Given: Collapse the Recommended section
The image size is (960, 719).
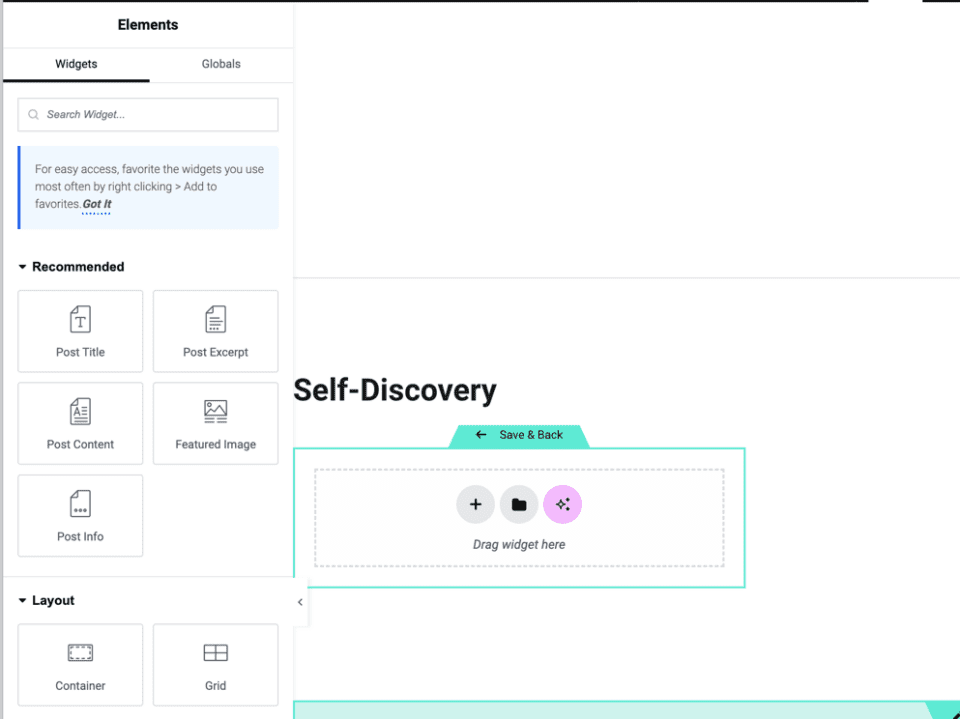Looking at the screenshot, I should pyautogui.click(x=23, y=267).
